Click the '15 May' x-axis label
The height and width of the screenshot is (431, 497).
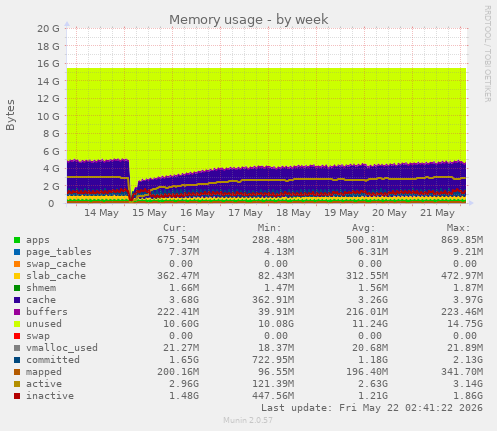point(149,213)
